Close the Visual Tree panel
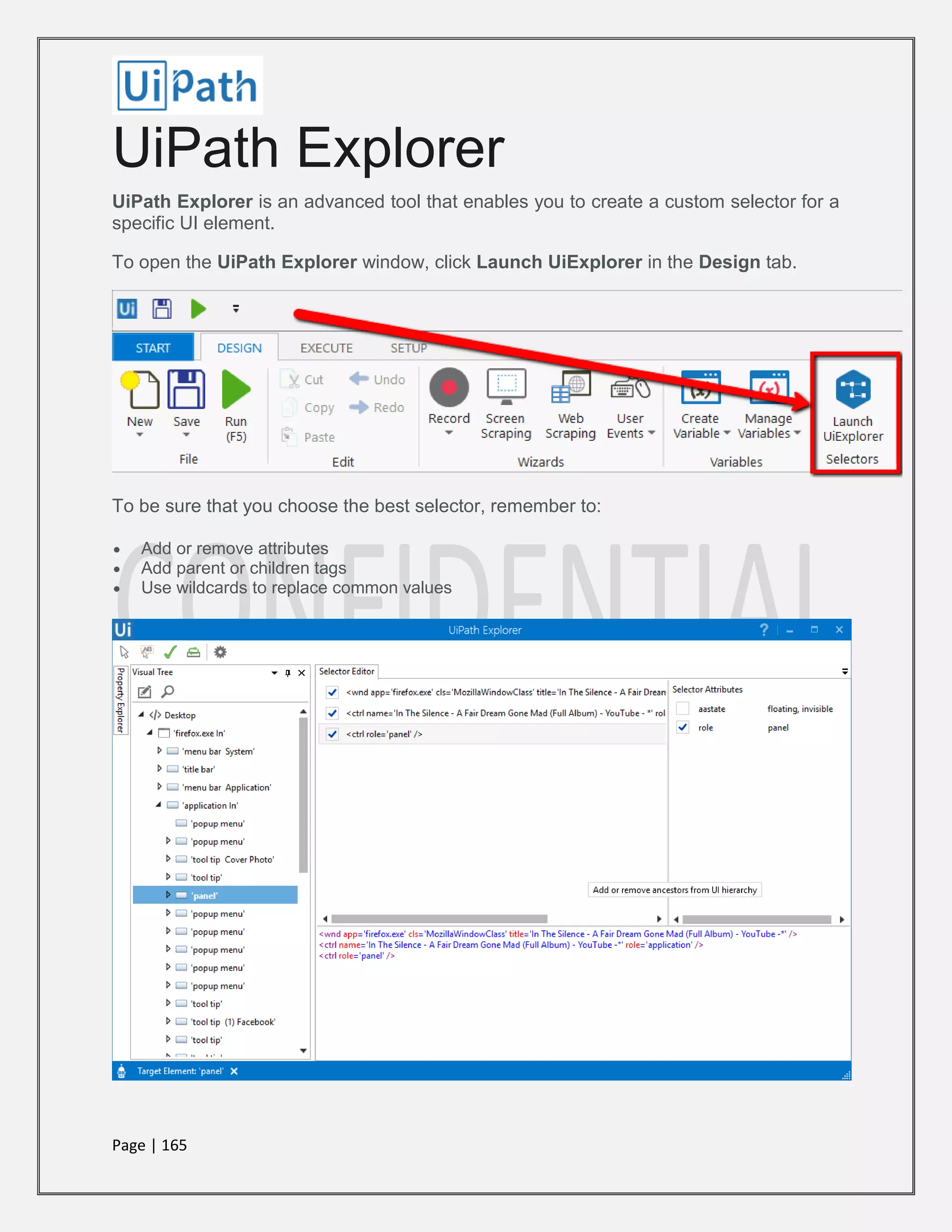This screenshot has height=1232, width=952. coord(302,672)
